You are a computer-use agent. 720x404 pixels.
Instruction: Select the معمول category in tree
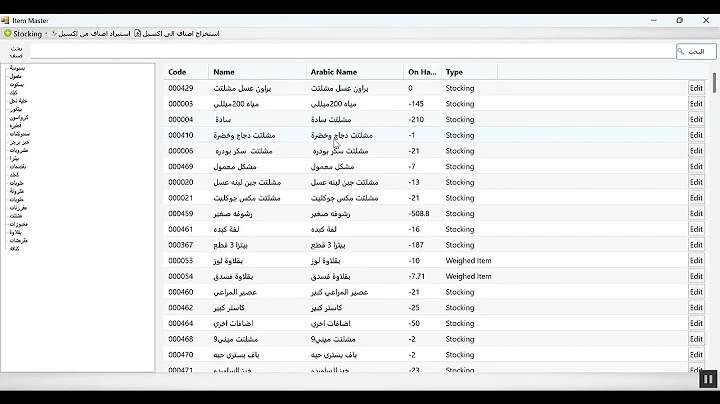[16, 76]
